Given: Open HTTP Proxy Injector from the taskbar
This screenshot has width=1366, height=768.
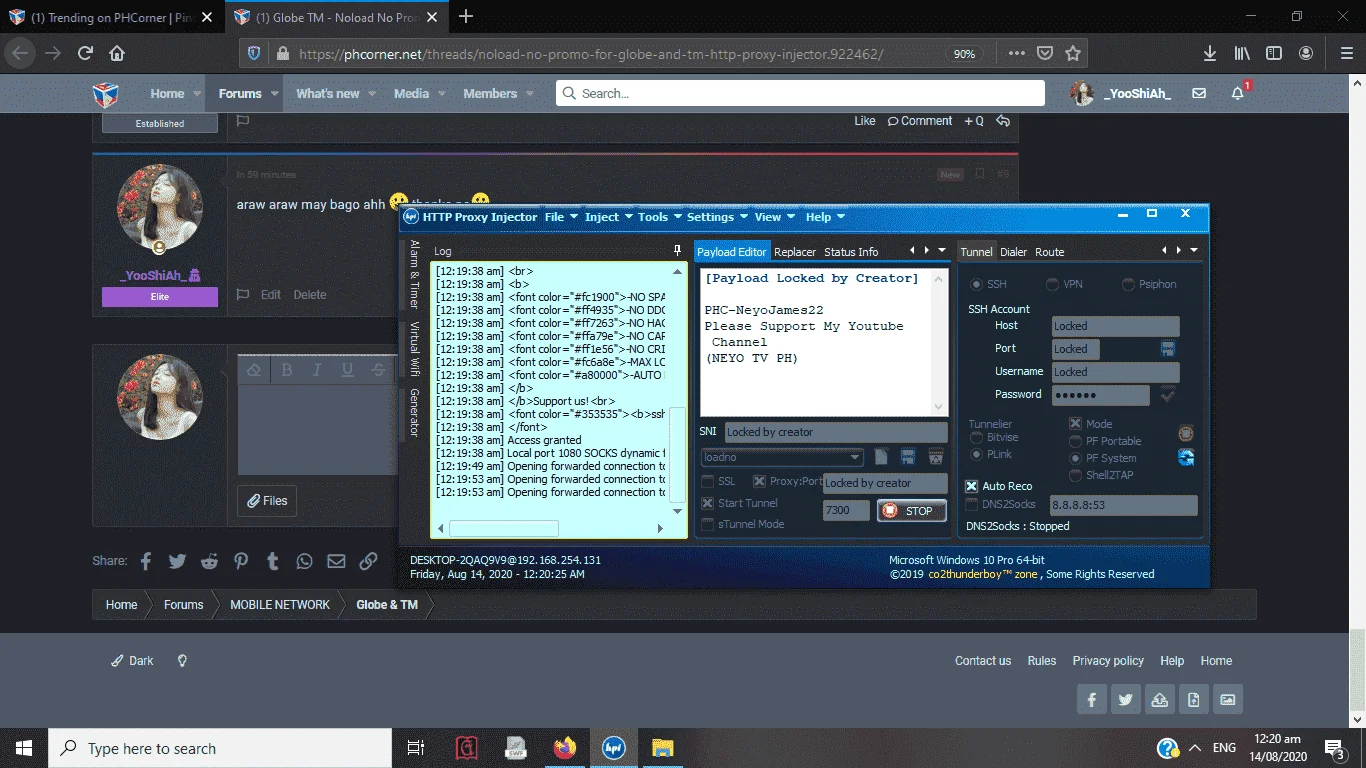Looking at the screenshot, I should (x=614, y=748).
